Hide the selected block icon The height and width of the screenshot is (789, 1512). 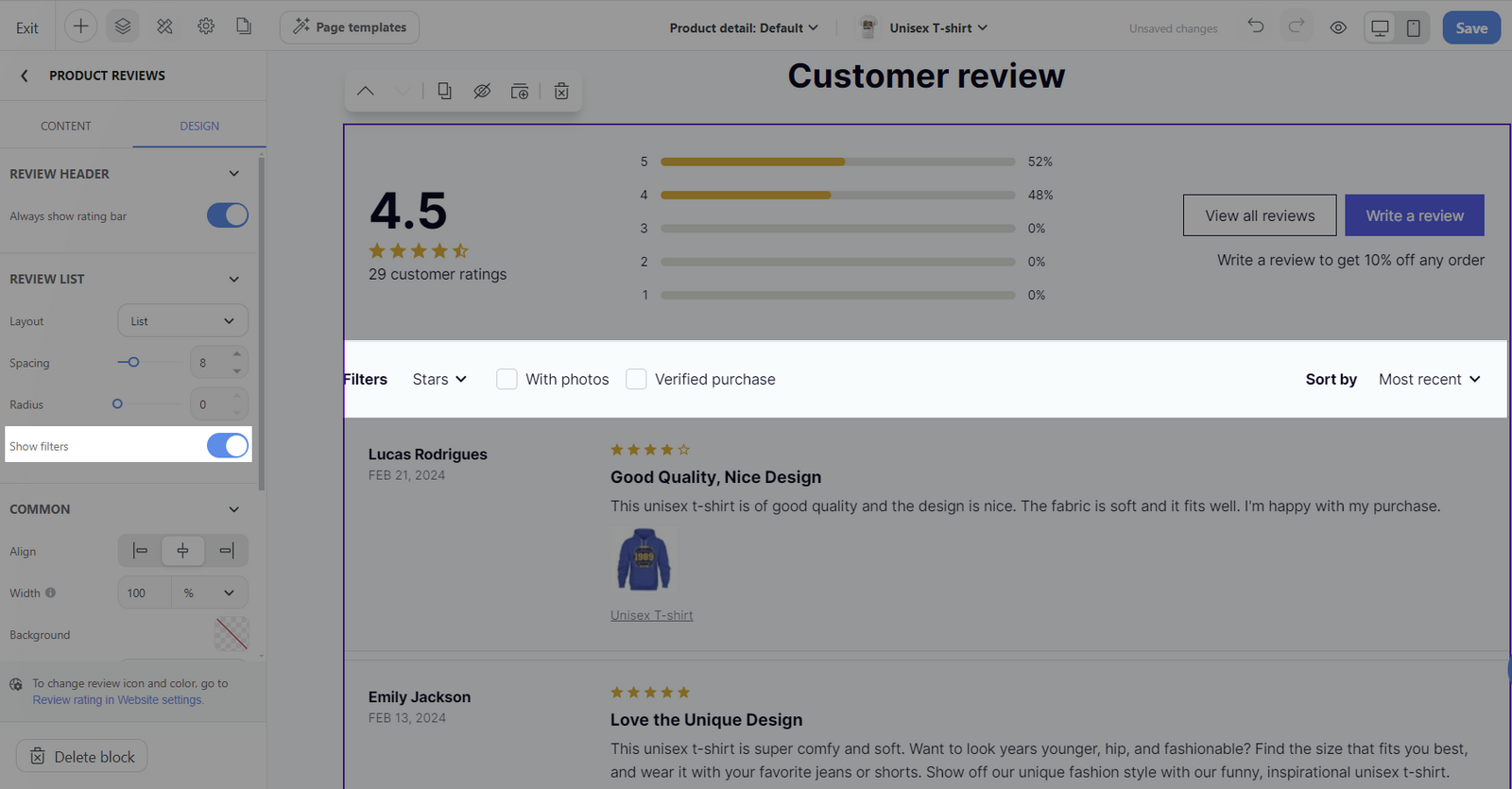coord(482,91)
